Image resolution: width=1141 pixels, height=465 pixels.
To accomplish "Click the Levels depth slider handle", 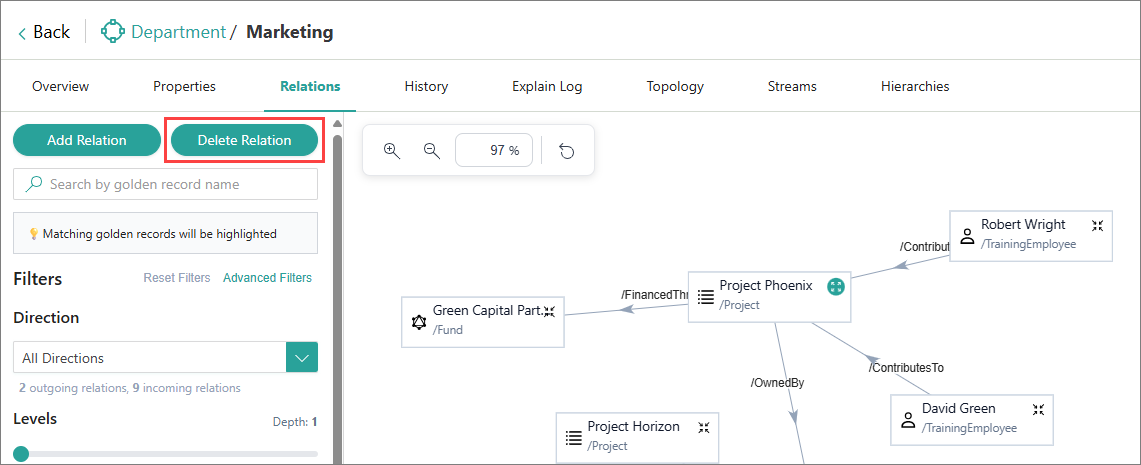I will [x=21, y=454].
